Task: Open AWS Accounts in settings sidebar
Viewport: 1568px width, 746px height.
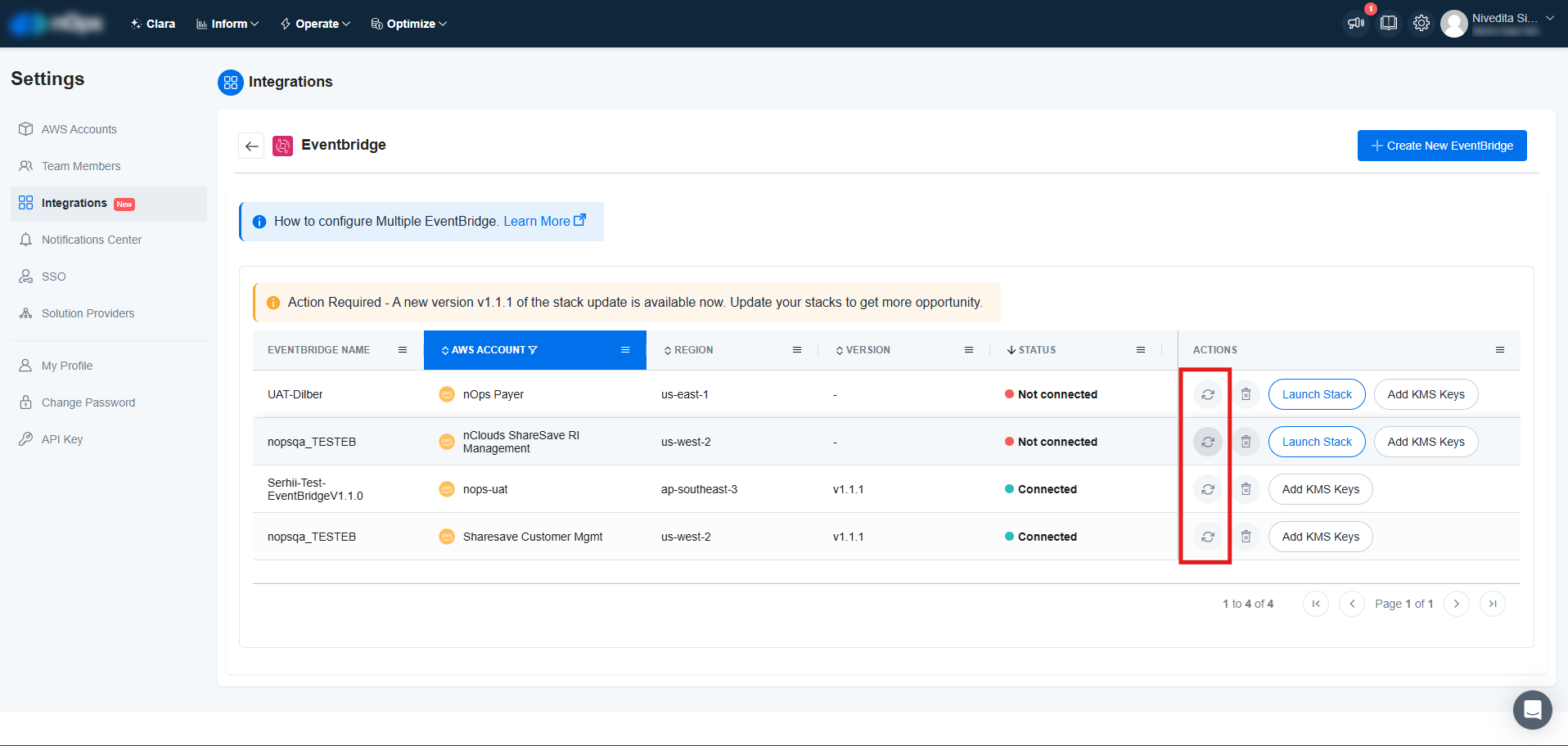Action: 79,129
